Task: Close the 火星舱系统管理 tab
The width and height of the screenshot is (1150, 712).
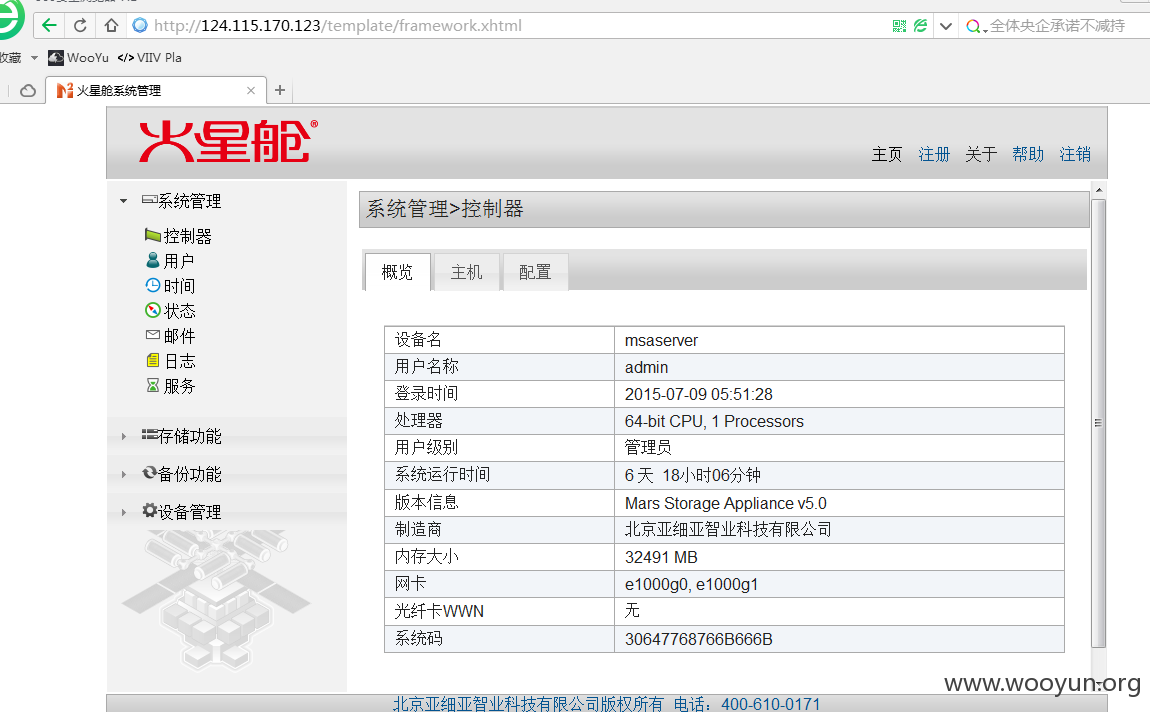Action: coord(251,91)
